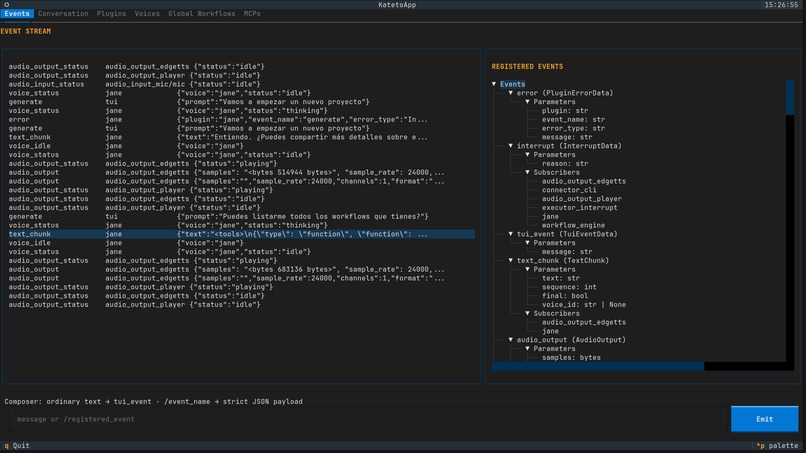This screenshot has width=806, height=453.
Task: Select the error event row from jane
Action: [241, 119]
